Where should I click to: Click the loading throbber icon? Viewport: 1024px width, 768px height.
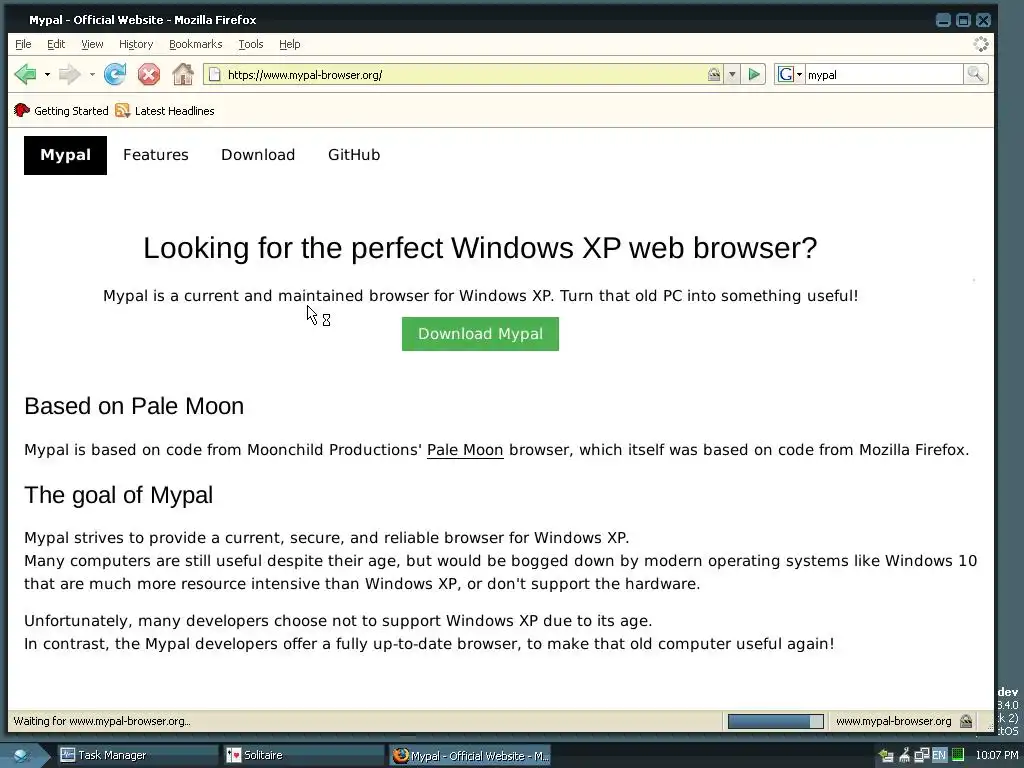coord(980,44)
